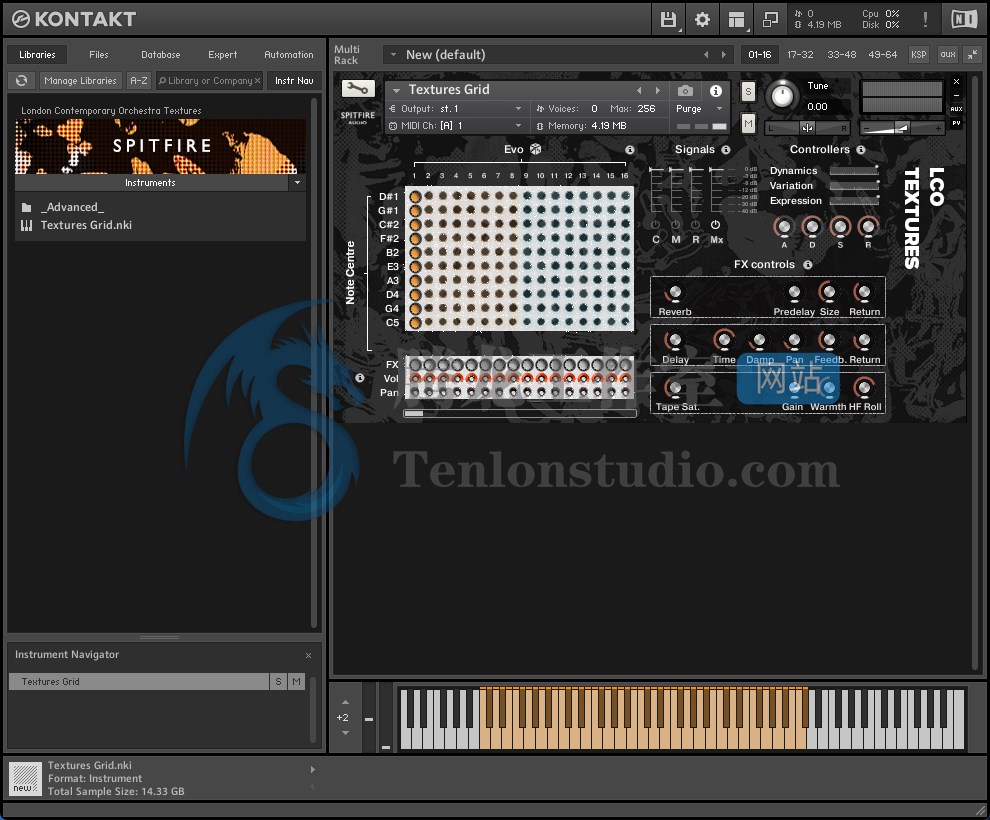
Task: Switch to the Automation tab
Action: point(289,55)
